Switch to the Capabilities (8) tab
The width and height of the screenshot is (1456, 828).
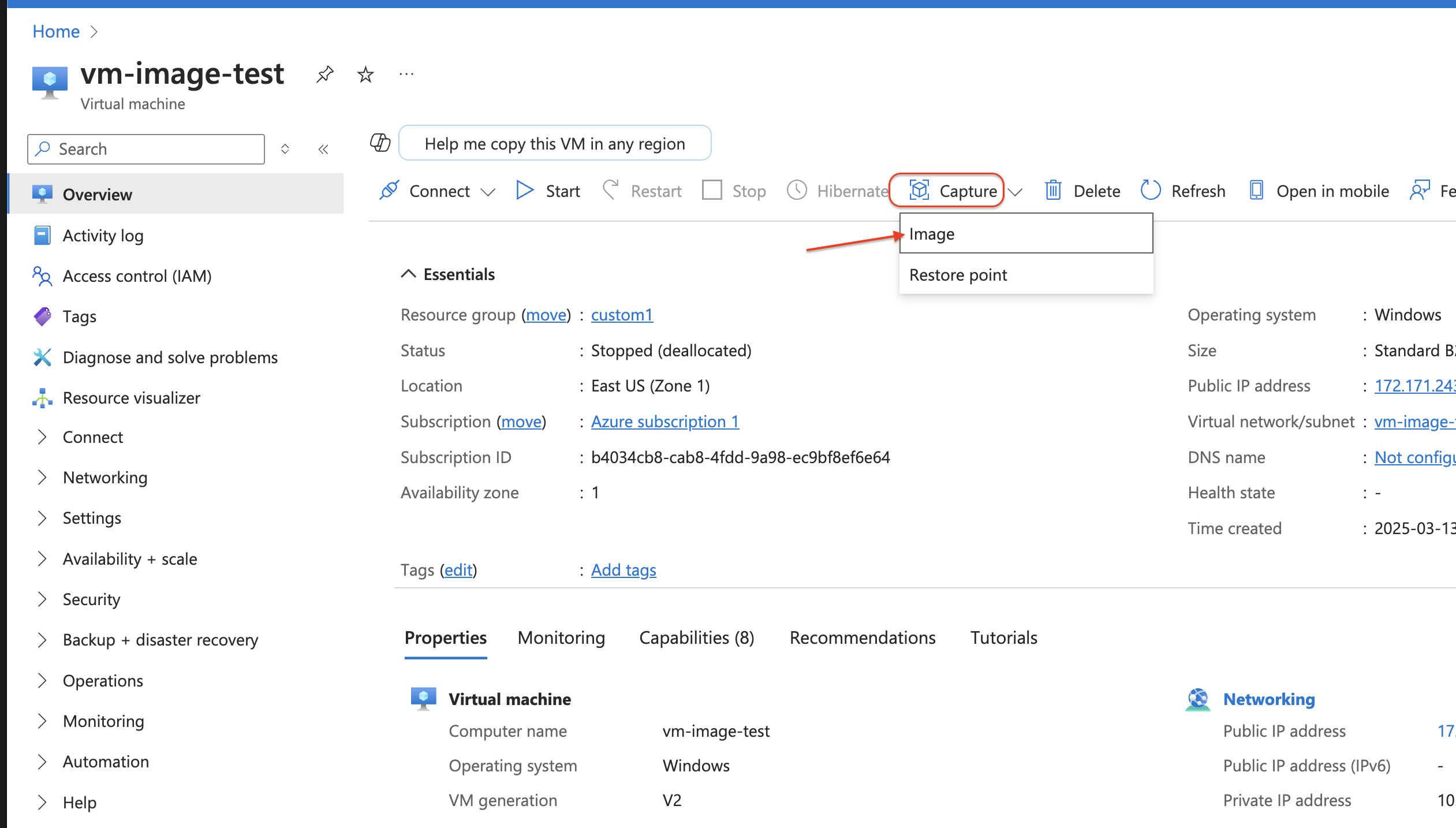[696, 638]
